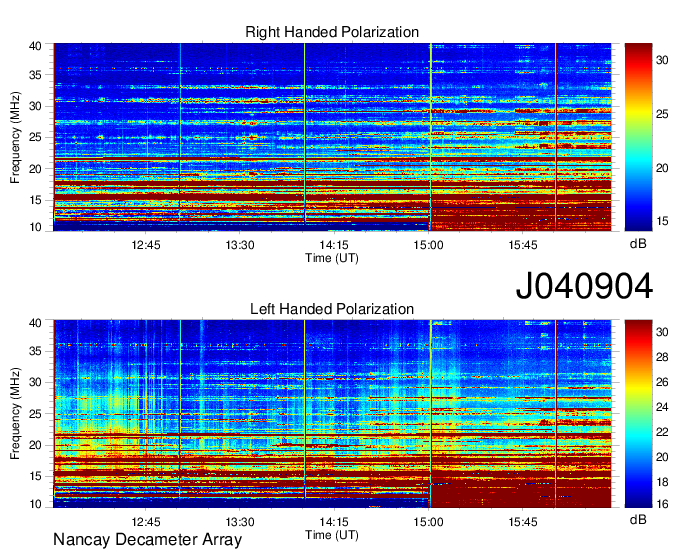This screenshot has width=680, height=552.
Task: Click the dB unit label under top color bar
Action: pos(638,244)
